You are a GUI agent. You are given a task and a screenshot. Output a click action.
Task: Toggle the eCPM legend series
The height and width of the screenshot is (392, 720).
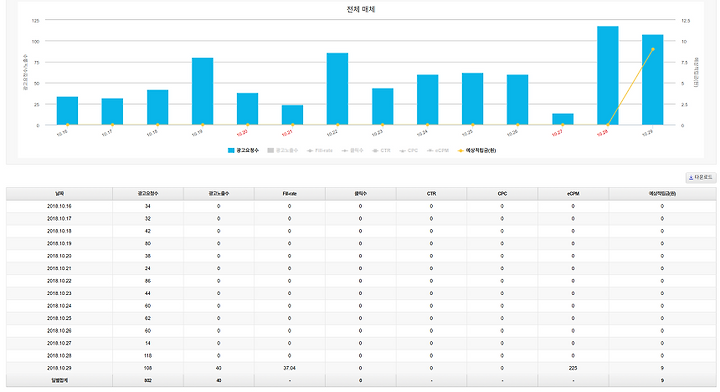point(438,150)
